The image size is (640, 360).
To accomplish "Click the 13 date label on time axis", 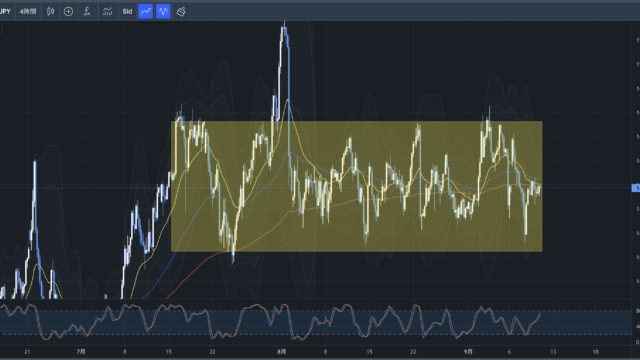I will tap(553, 351).
